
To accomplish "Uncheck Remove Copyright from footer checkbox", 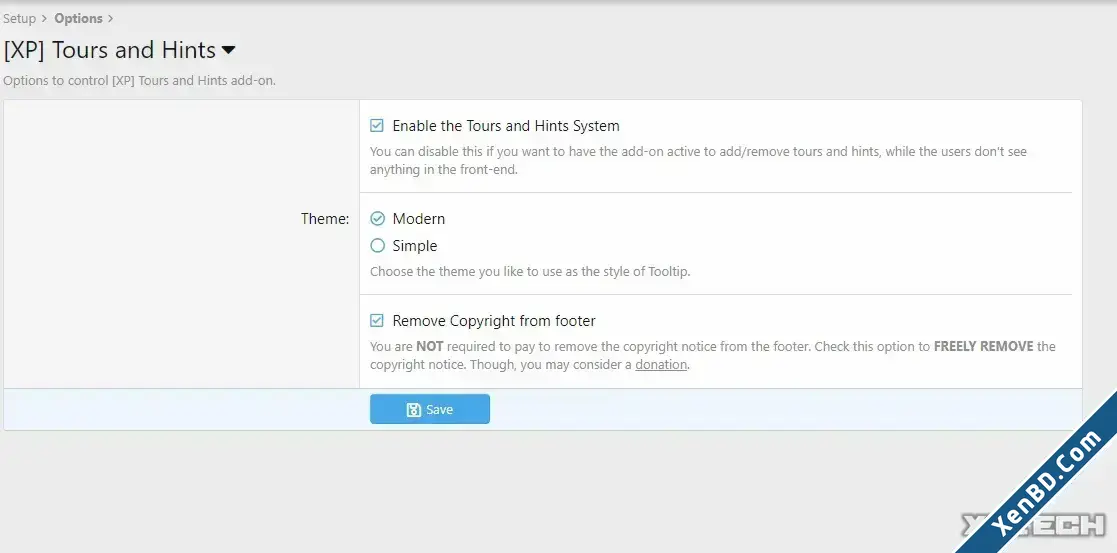I will coord(377,321).
